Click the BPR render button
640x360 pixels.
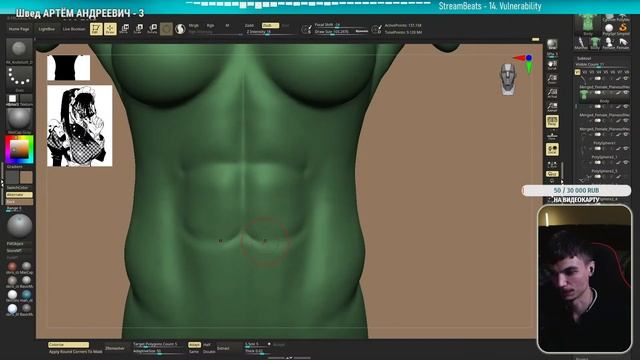[x=552, y=44]
